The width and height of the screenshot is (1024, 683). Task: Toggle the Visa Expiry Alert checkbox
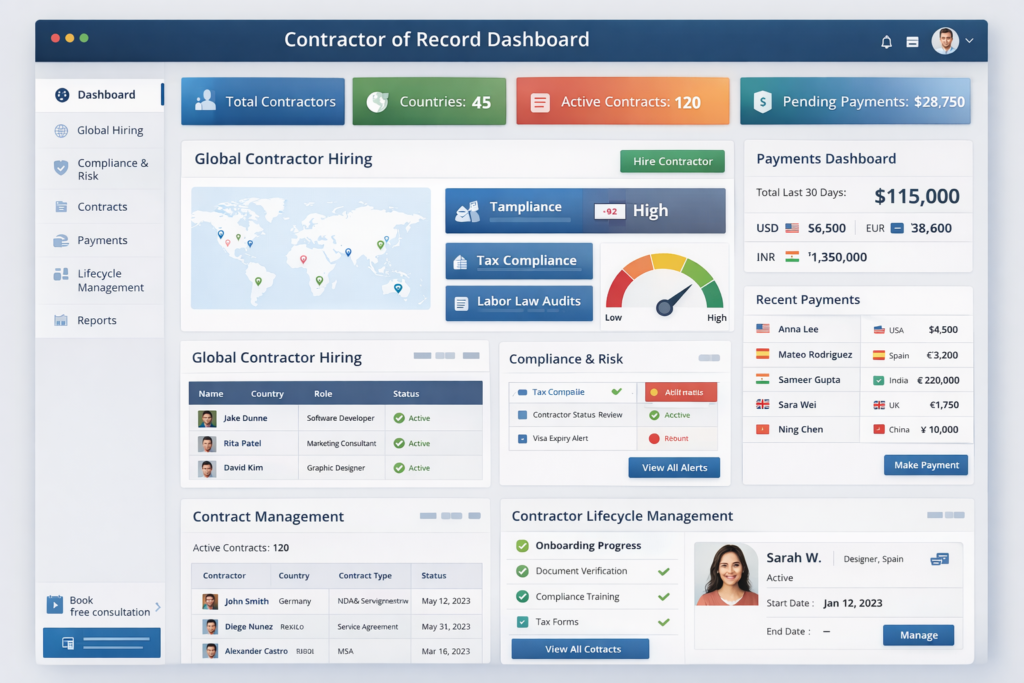coord(522,438)
